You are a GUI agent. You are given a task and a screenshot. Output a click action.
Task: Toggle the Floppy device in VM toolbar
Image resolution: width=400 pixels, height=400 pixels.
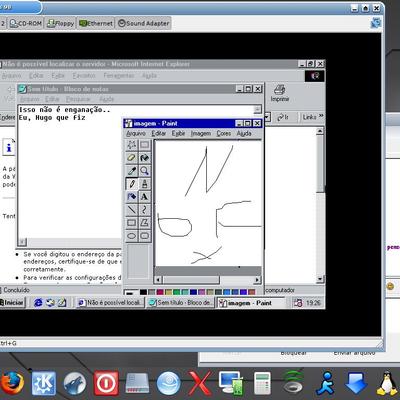(x=61, y=23)
